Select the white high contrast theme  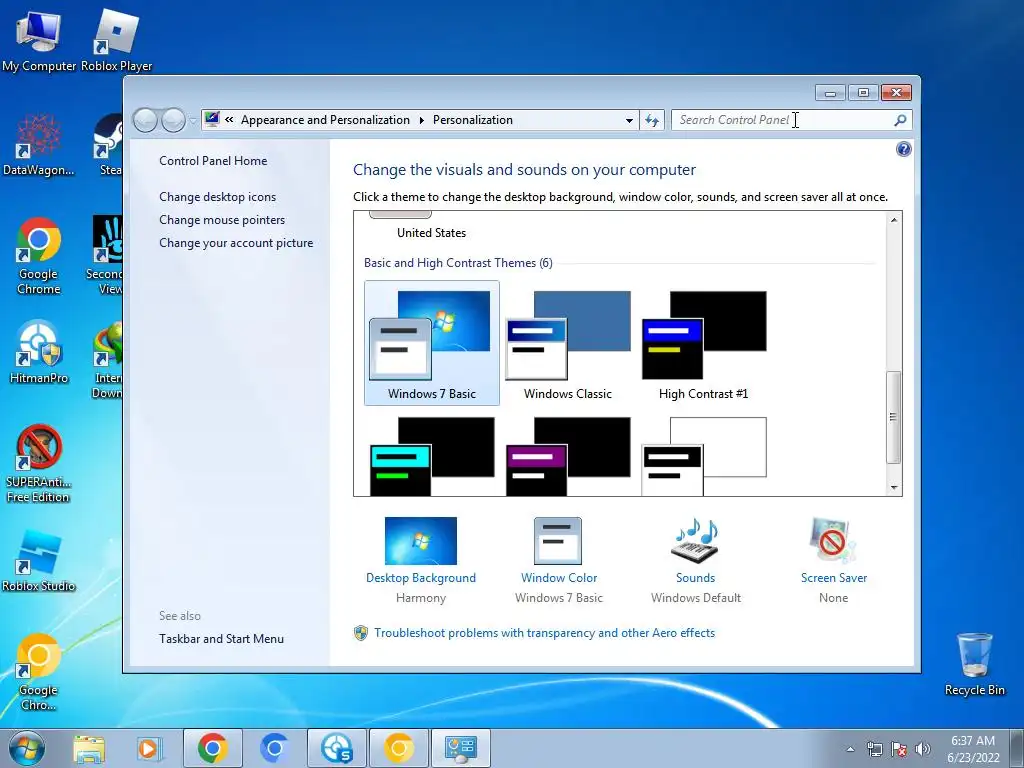click(703, 456)
